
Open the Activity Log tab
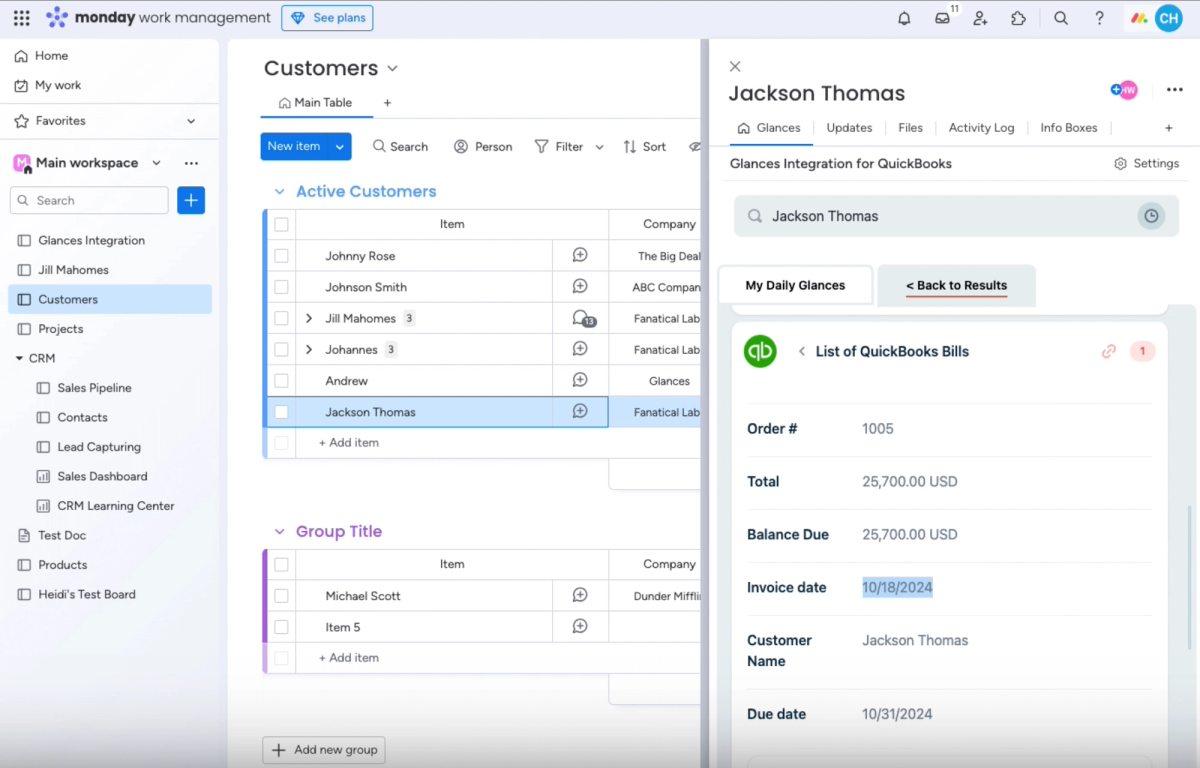pos(981,128)
